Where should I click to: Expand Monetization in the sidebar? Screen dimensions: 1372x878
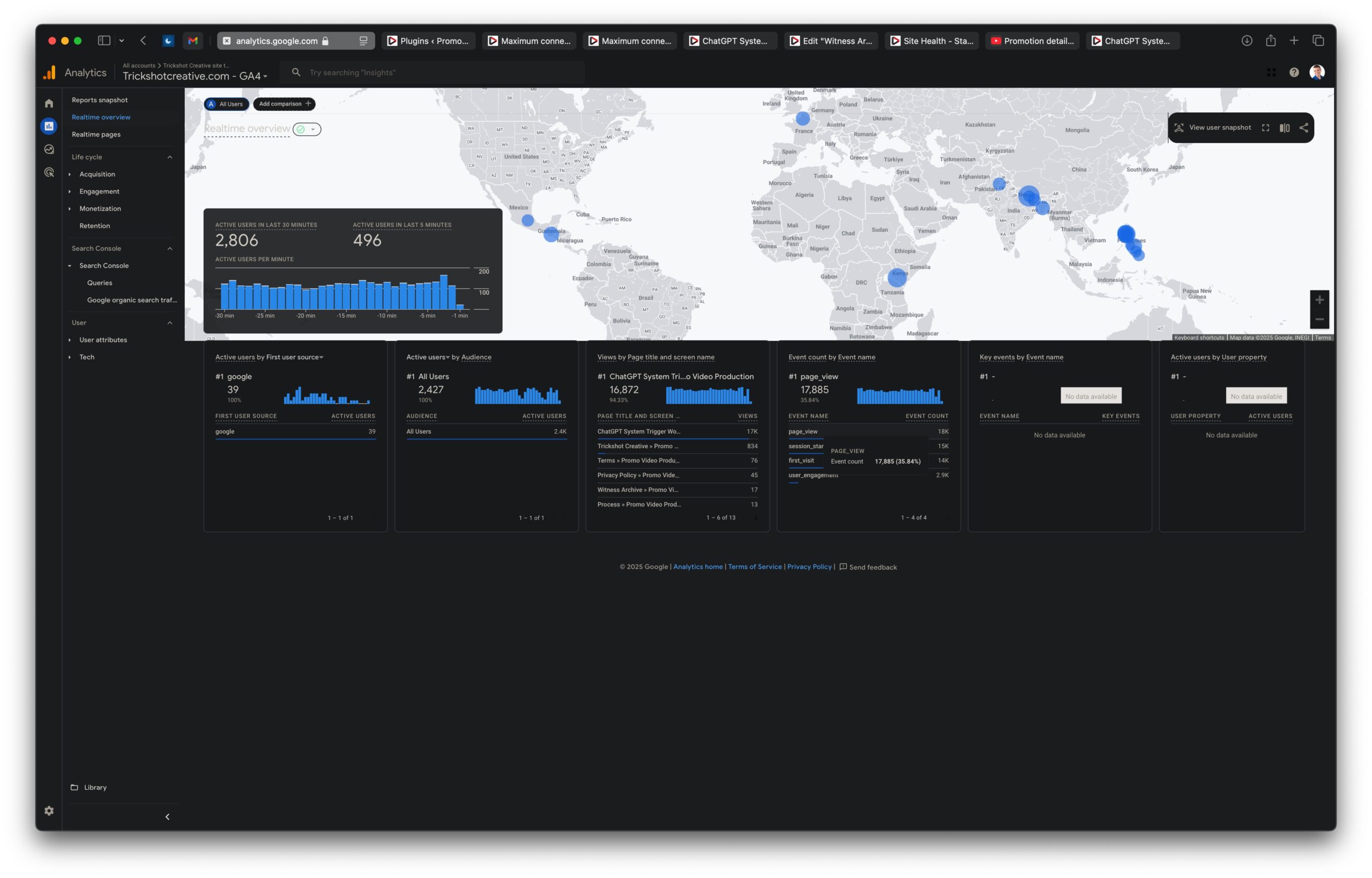point(70,209)
